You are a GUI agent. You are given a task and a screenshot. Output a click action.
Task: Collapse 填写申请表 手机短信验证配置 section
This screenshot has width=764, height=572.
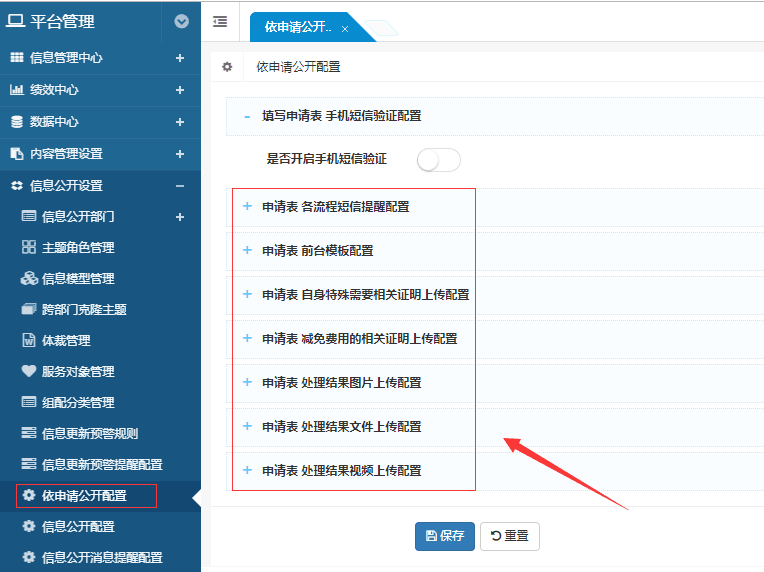point(247,116)
